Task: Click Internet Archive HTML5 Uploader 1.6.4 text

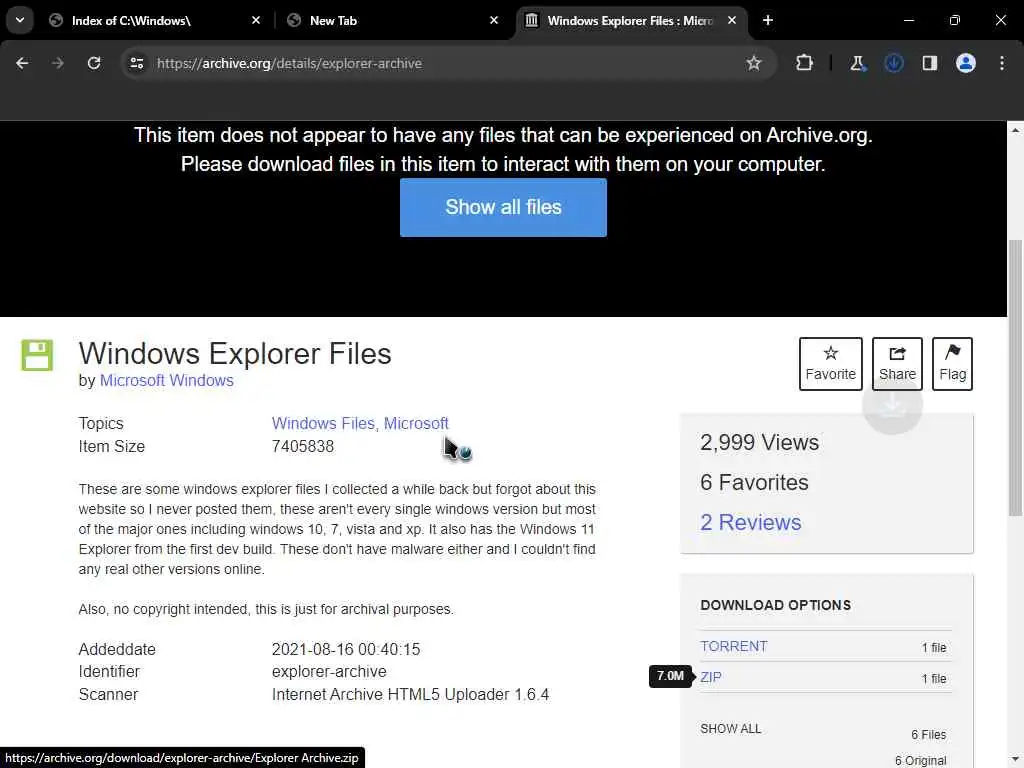Action: pyautogui.click(x=410, y=695)
